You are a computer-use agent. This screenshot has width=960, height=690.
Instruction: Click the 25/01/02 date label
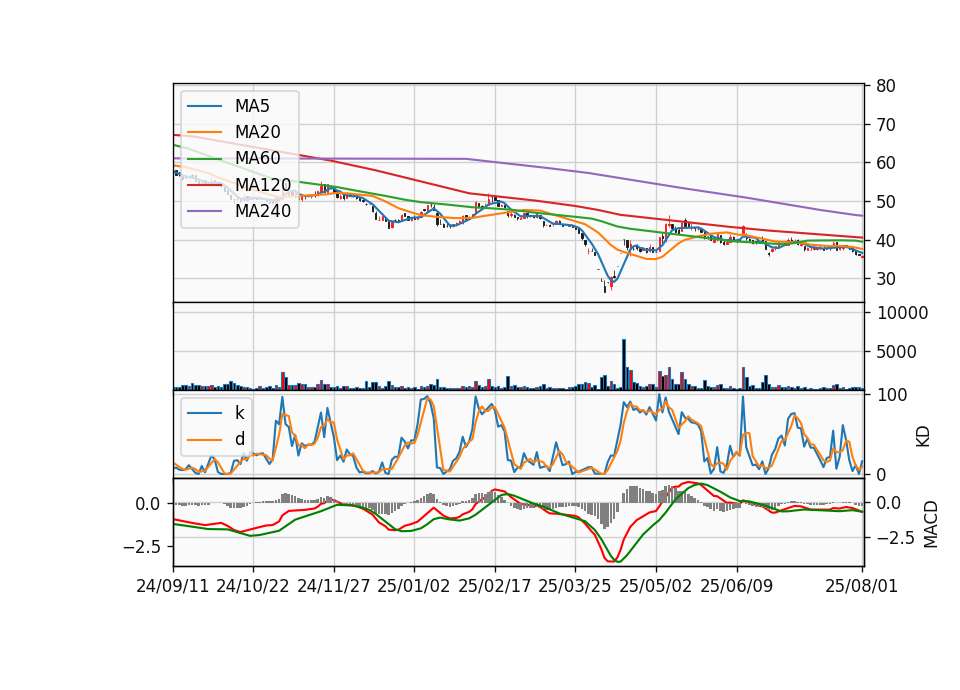pos(414,586)
